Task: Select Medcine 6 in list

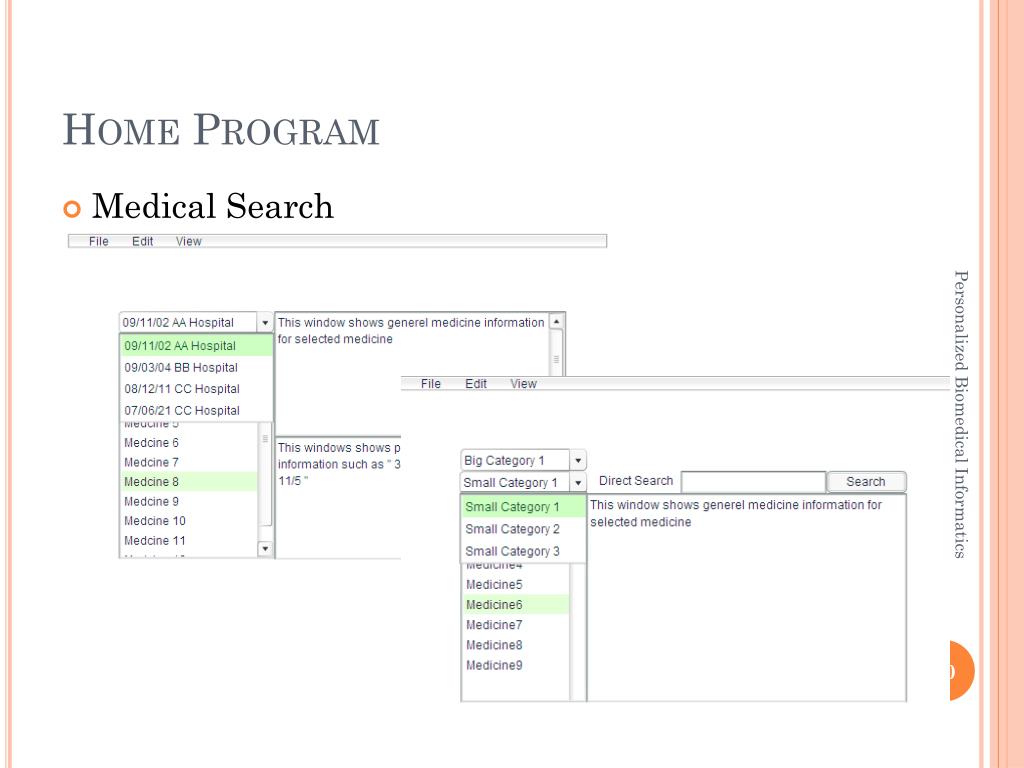Action: point(189,442)
